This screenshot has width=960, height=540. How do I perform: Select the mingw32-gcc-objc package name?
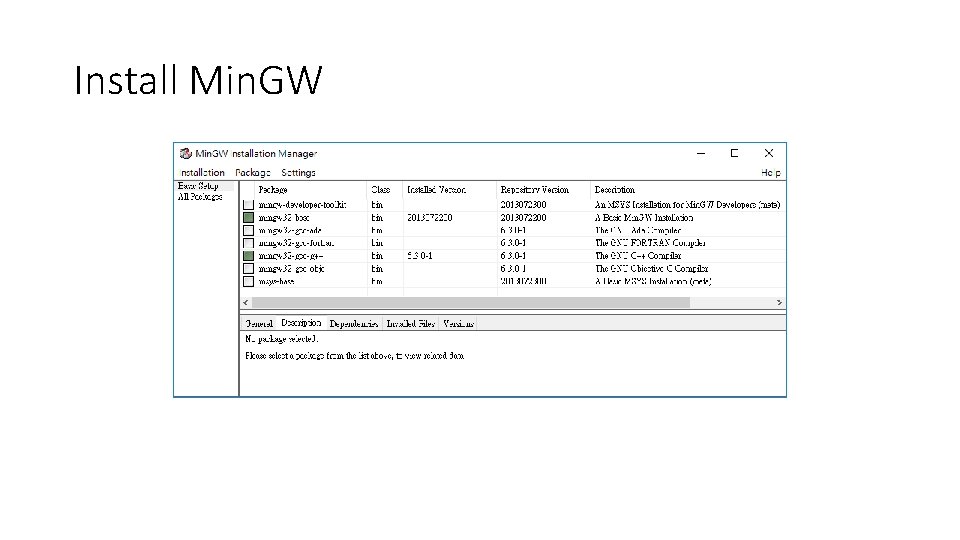coord(291,269)
